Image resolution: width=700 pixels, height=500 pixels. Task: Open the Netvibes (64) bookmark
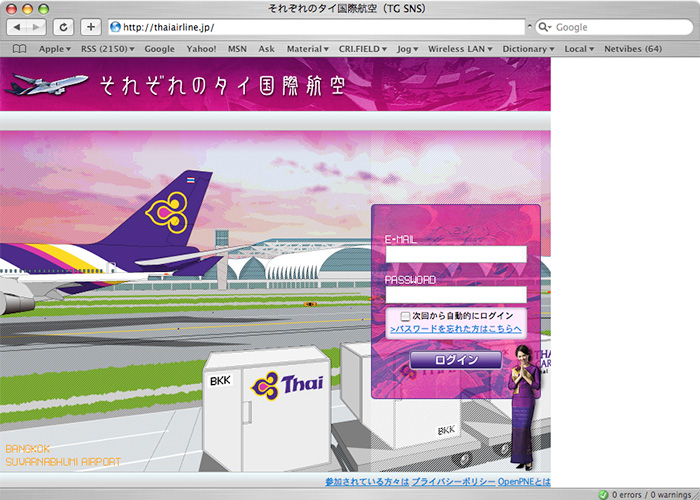pyautogui.click(x=633, y=49)
